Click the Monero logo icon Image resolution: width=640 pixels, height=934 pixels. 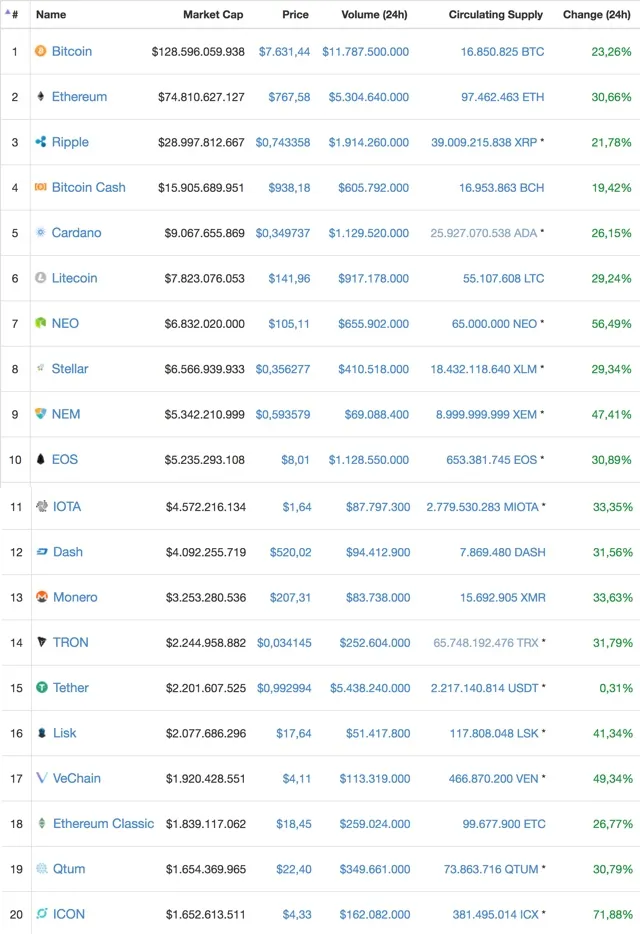point(42,597)
